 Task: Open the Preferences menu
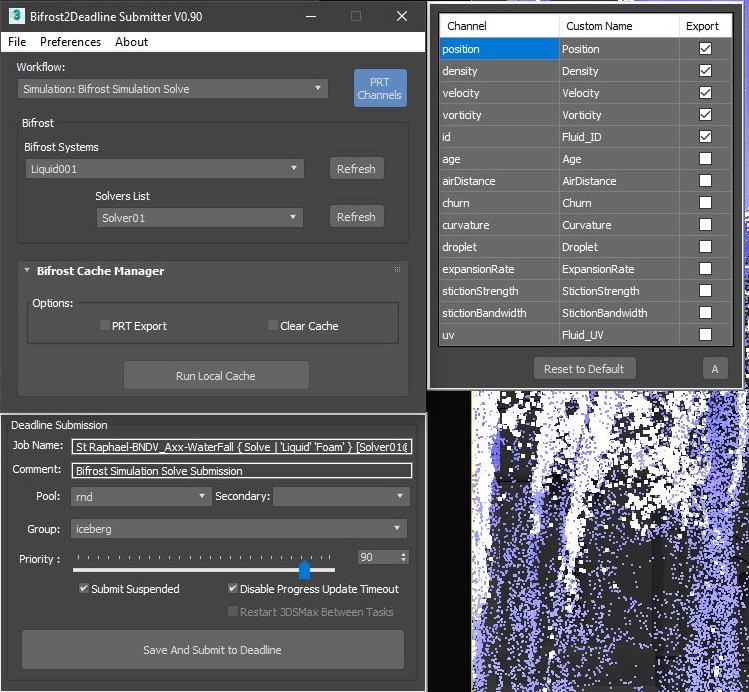[x=70, y=42]
